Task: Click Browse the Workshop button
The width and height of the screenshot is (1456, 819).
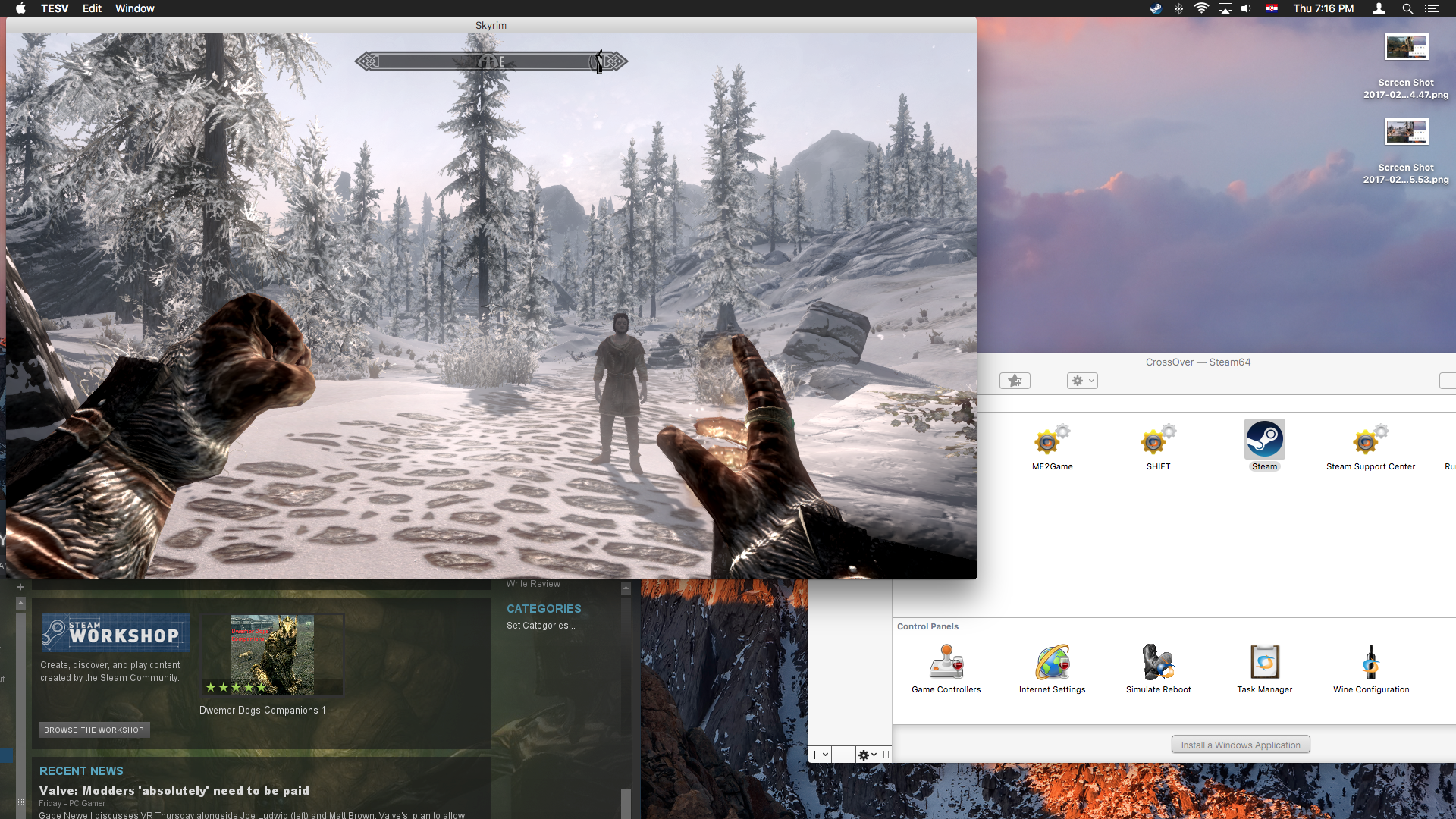Action: 94,729
